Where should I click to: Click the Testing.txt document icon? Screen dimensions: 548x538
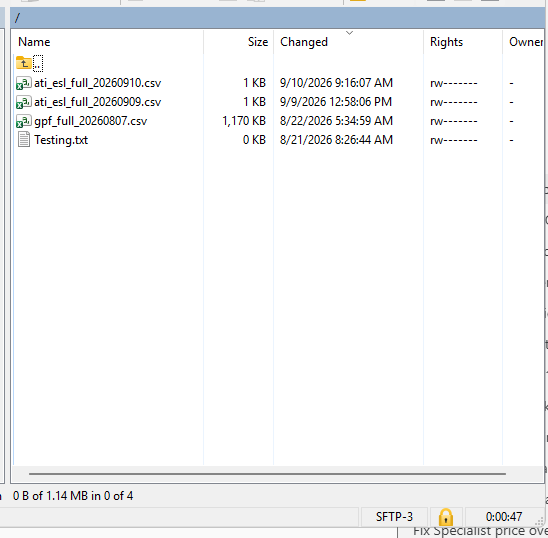pos(24,140)
